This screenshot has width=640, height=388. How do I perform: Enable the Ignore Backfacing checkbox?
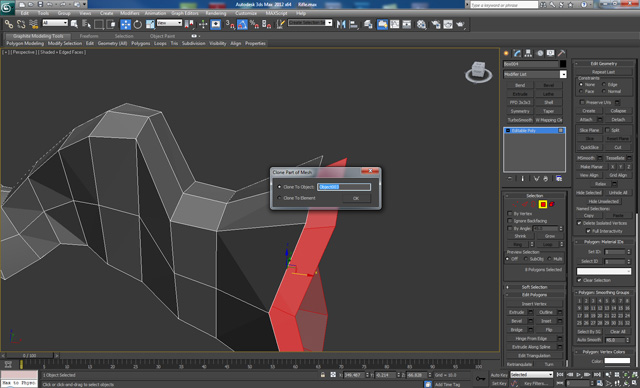510,221
